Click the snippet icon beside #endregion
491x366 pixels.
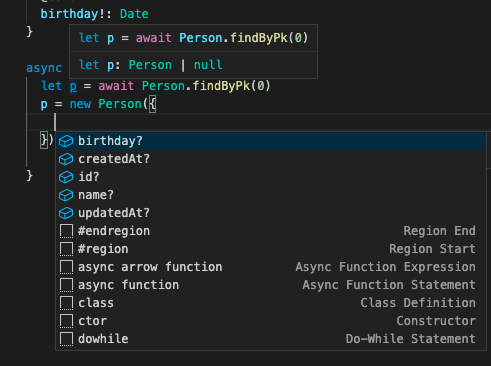(66, 231)
